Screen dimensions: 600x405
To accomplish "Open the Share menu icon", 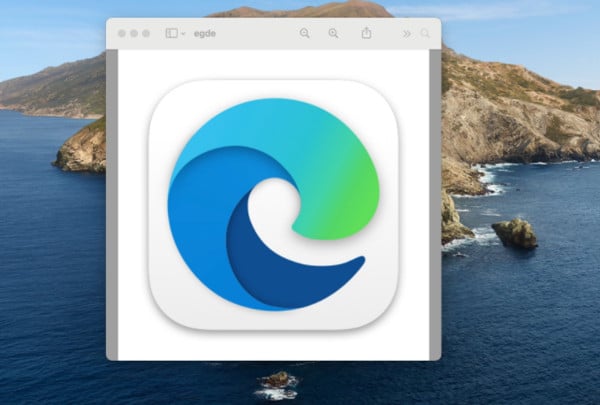I will (x=366, y=33).
